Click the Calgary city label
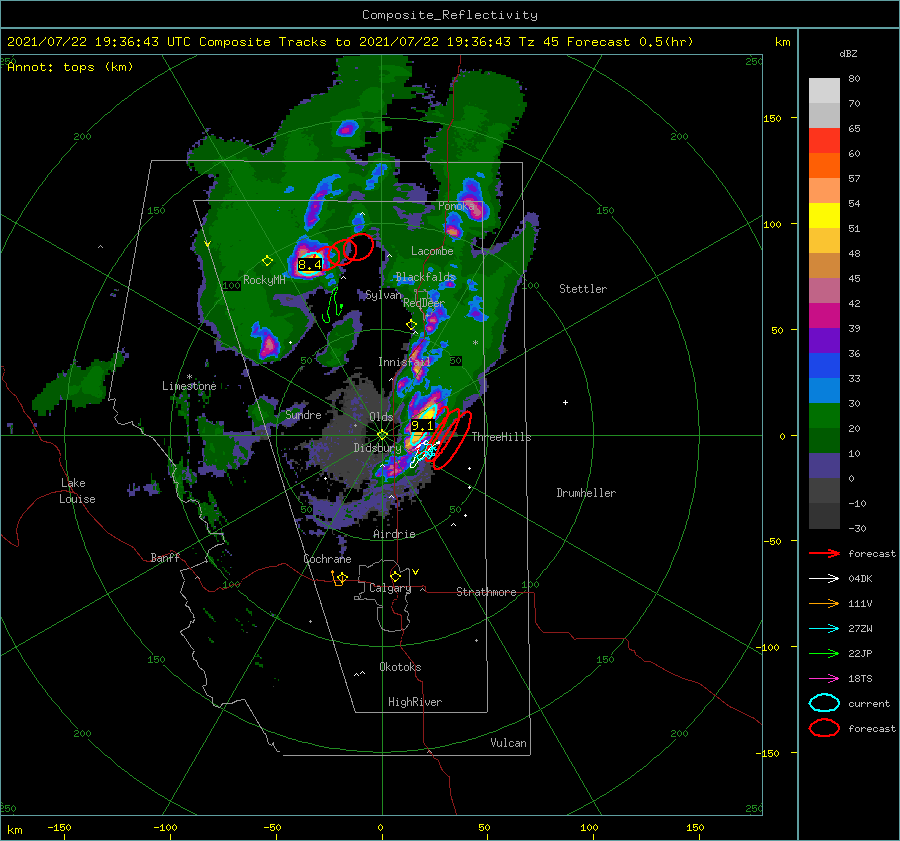This screenshot has width=900, height=841. 390,588
